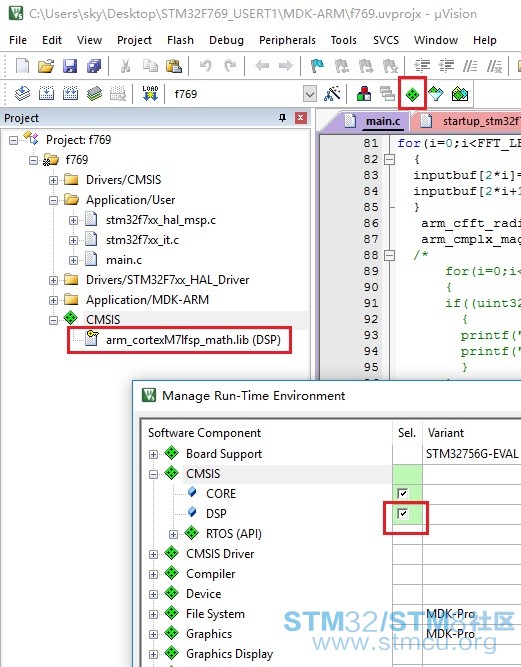Open the Flash menu
The height and width of the screenshot is (667, 521).
[180, 40]
